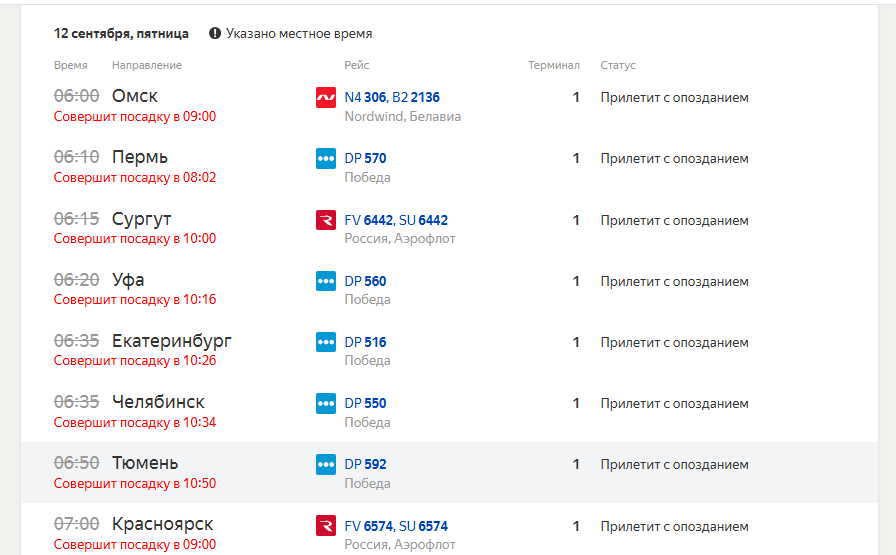896x555 pixels.
Task: Open flight DP 570 from Perm
Action: [x=365, y=158]
